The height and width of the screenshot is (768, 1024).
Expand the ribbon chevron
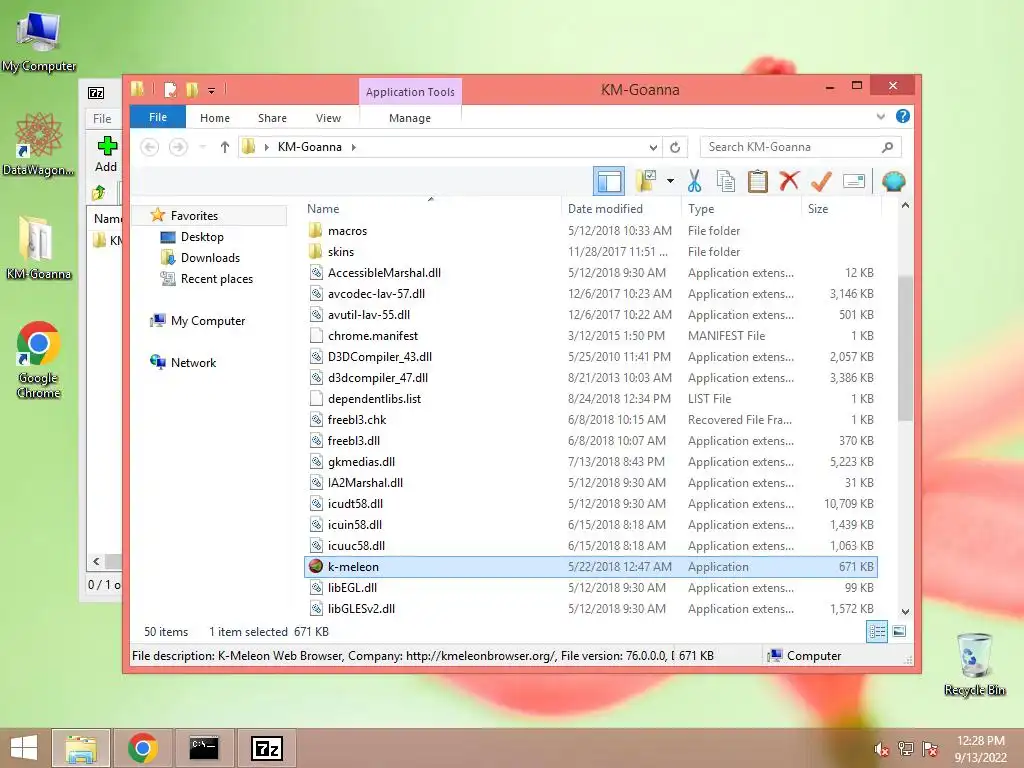click(x=880, y=116)
